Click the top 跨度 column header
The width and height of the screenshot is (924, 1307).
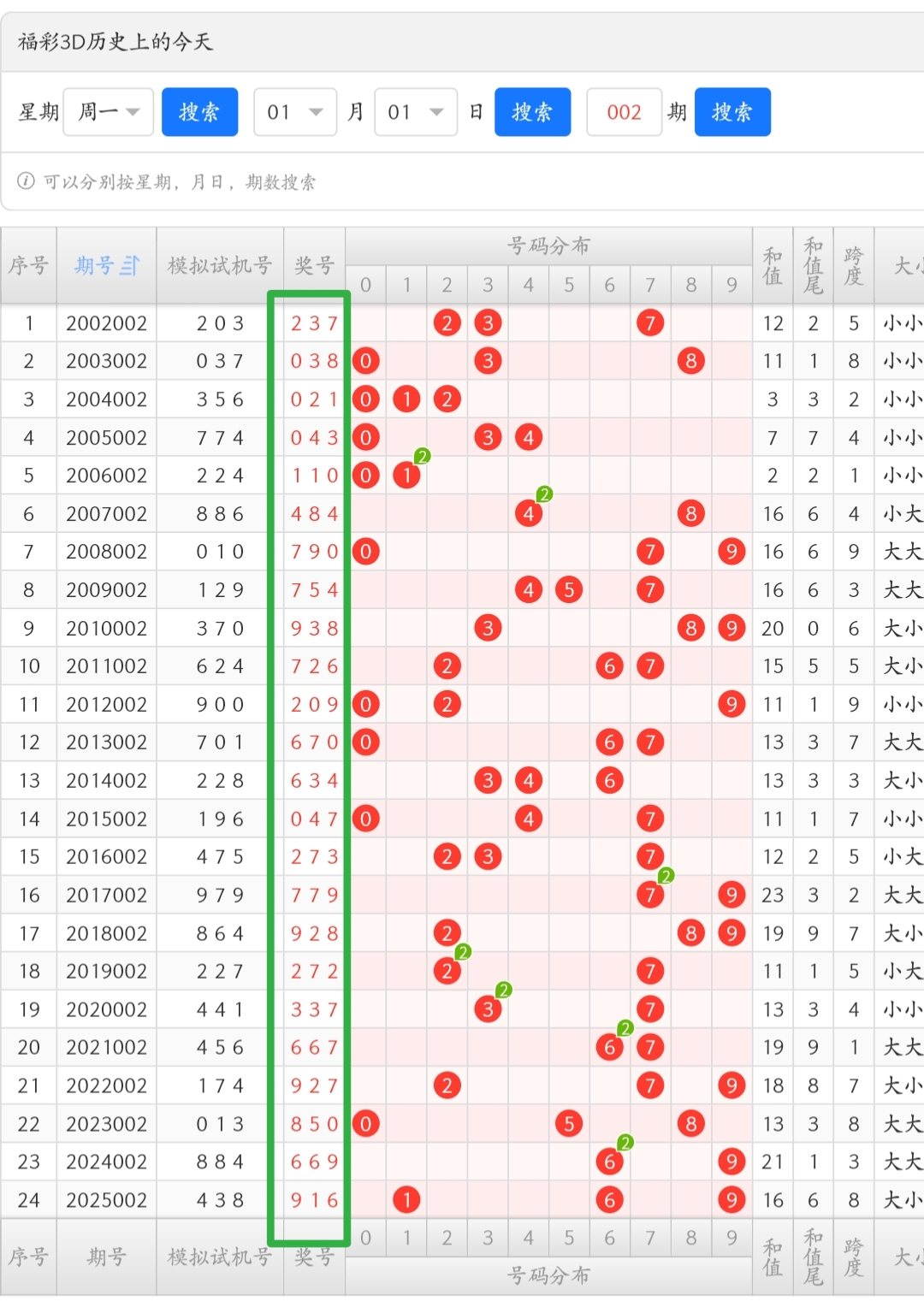[x=853, y=266]
